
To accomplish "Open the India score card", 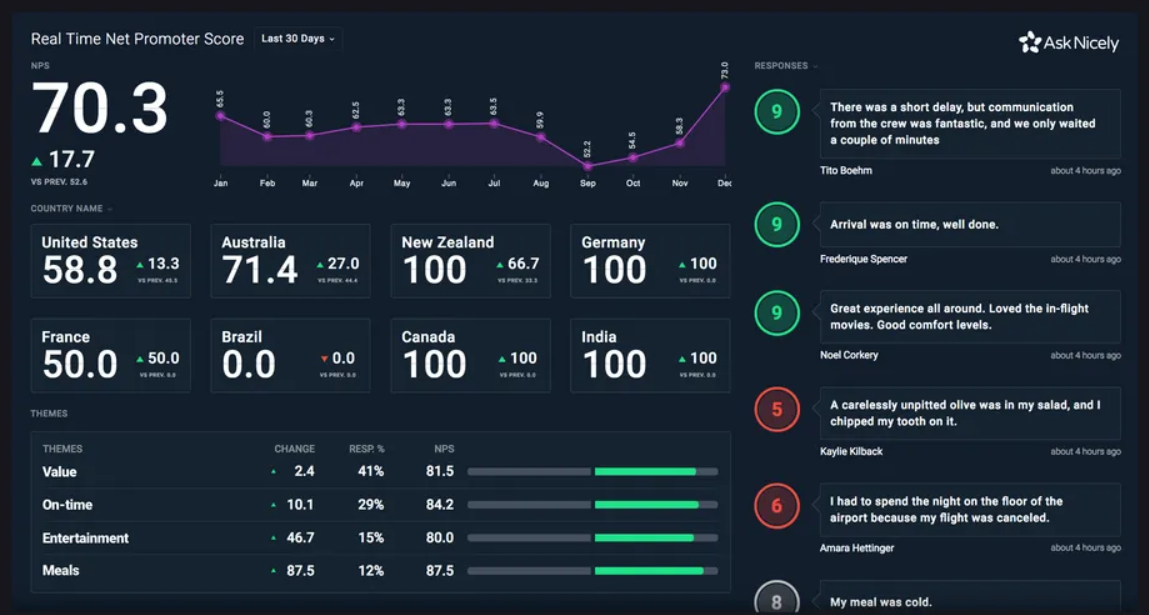I will (650, 356).
